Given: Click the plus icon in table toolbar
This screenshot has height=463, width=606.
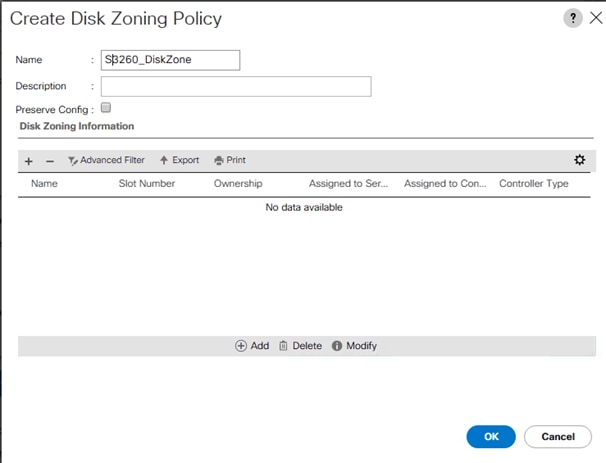Looking at the screenshot, I should coord(29,161).
